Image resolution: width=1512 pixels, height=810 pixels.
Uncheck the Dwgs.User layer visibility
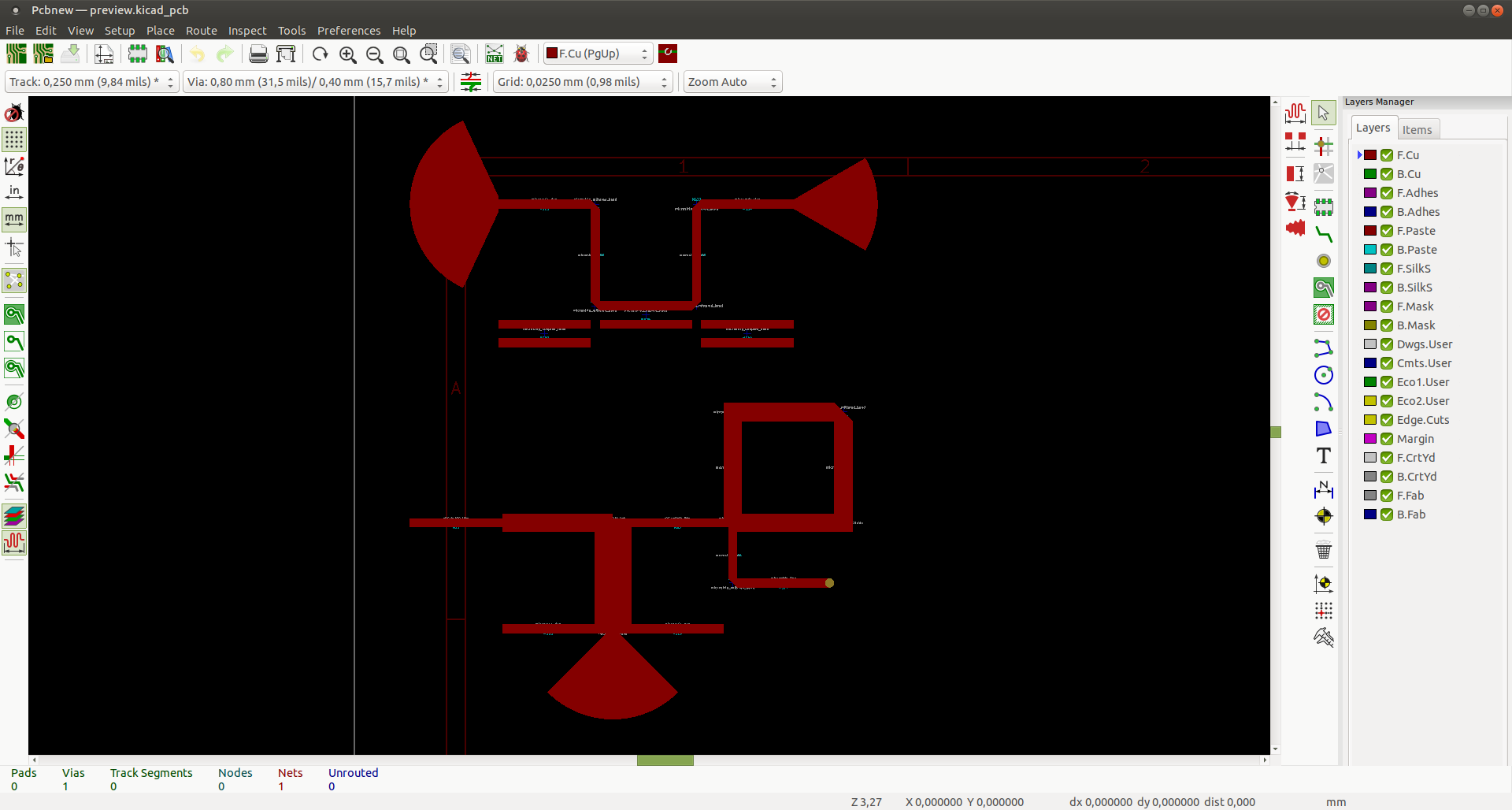1387,344
